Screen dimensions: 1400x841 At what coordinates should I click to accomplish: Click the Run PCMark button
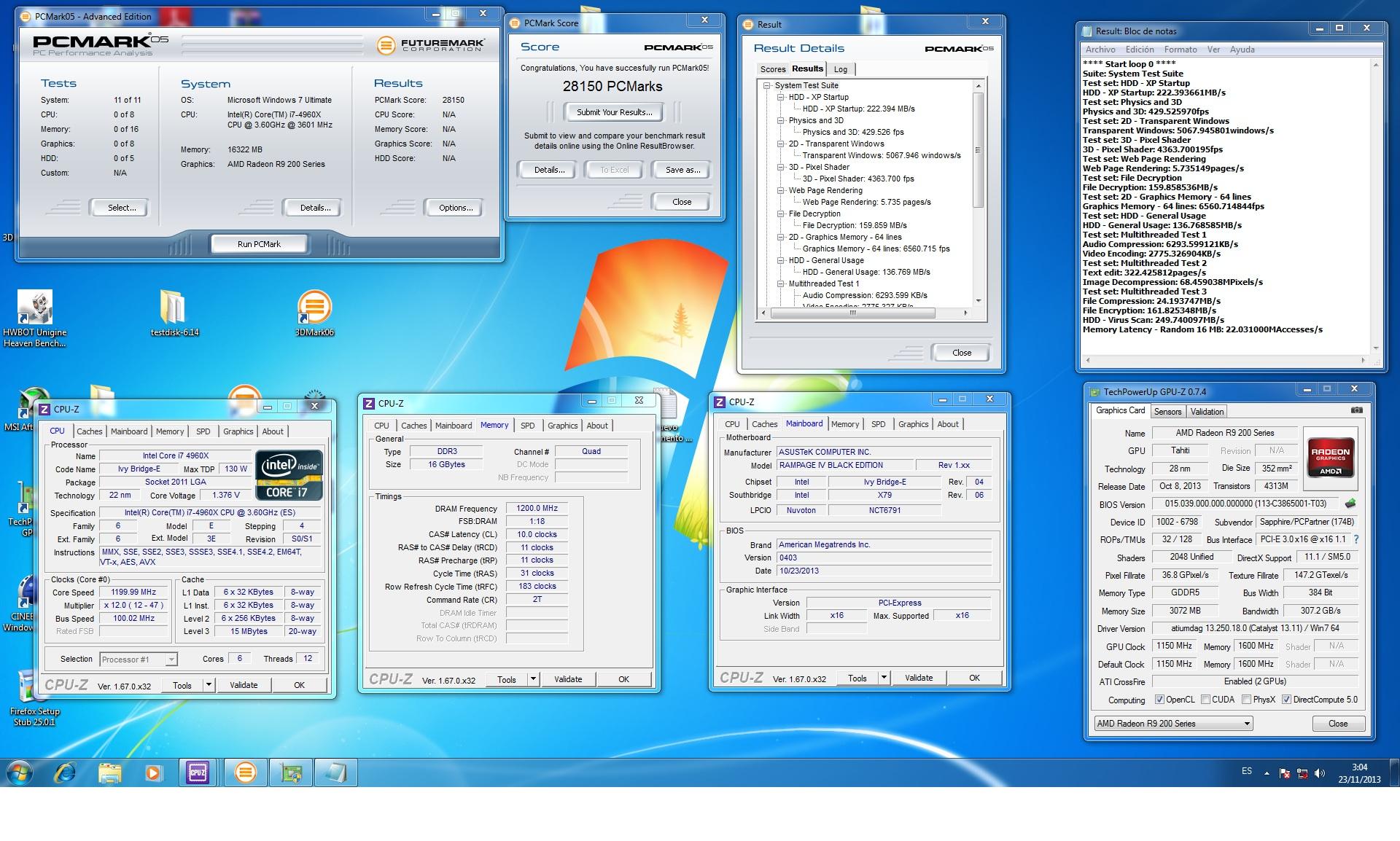pos(259,244)
